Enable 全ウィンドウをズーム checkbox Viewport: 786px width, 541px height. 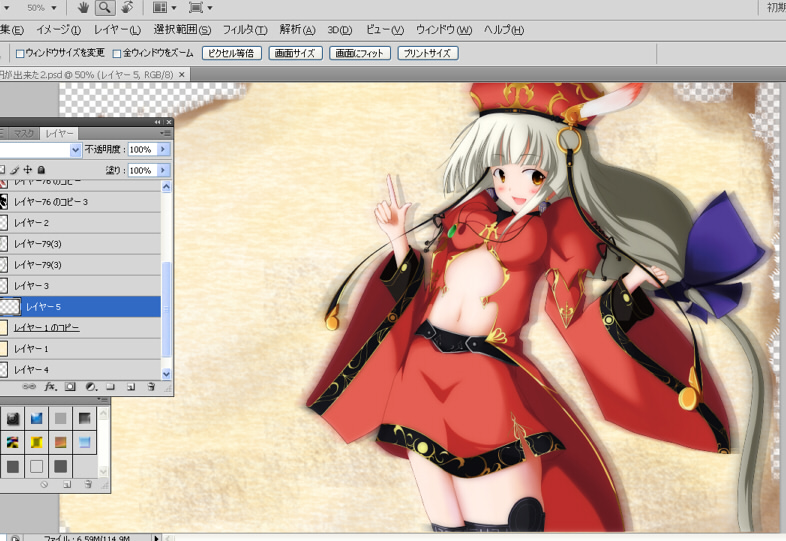117,53
